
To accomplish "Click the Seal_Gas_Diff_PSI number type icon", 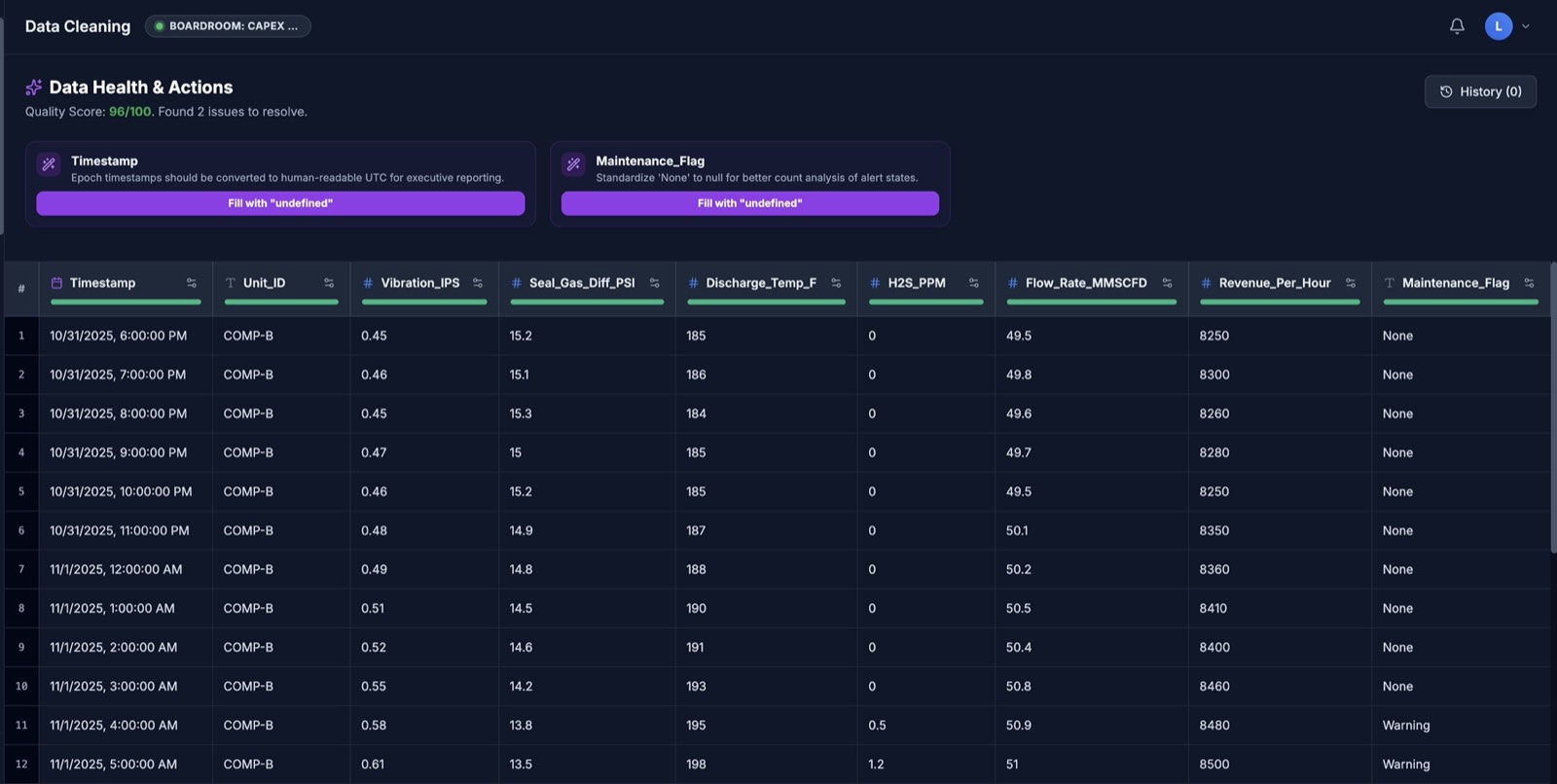I will 517,283.
